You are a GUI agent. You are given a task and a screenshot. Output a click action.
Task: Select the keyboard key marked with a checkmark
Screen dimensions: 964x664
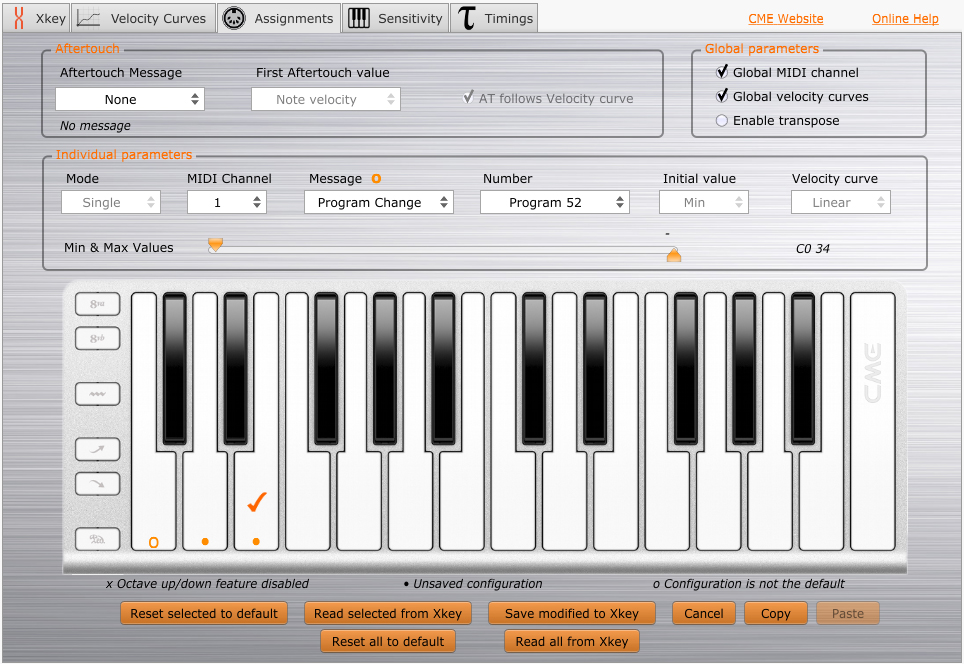[256, 500]
